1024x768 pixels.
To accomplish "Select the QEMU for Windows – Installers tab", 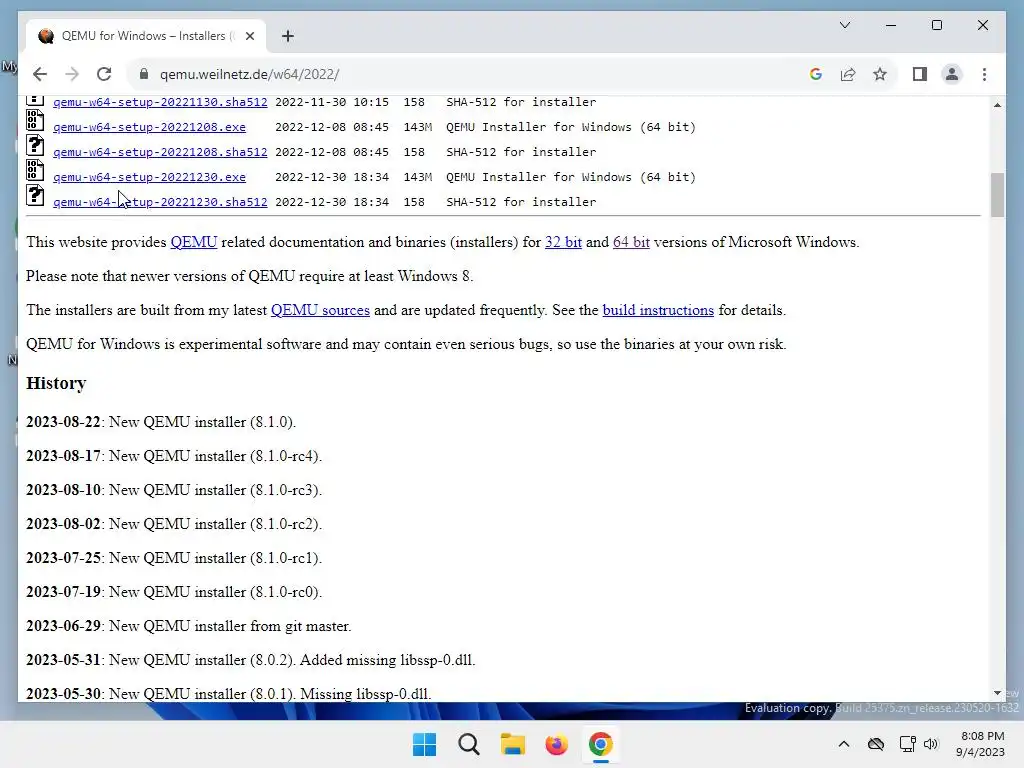I will coord(145,36).
